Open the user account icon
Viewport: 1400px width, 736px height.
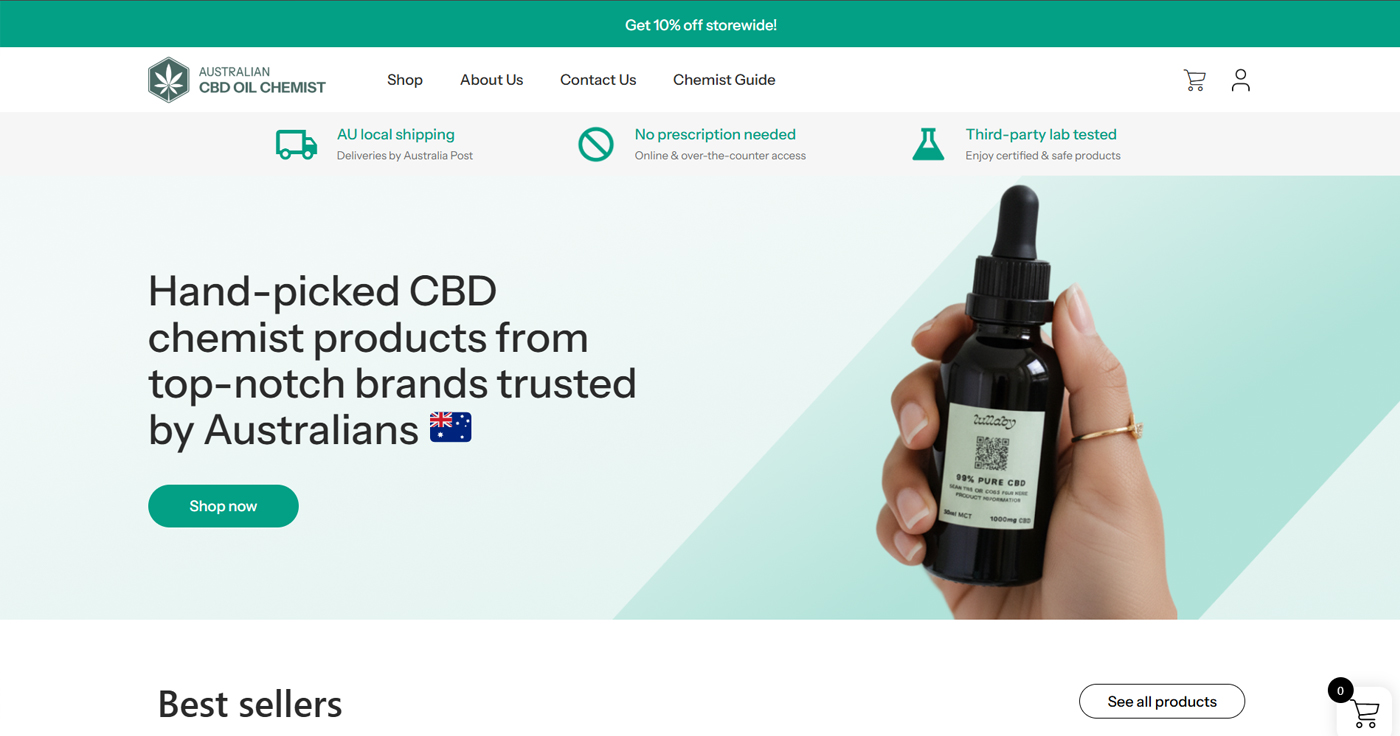[x=1240, y=80]
